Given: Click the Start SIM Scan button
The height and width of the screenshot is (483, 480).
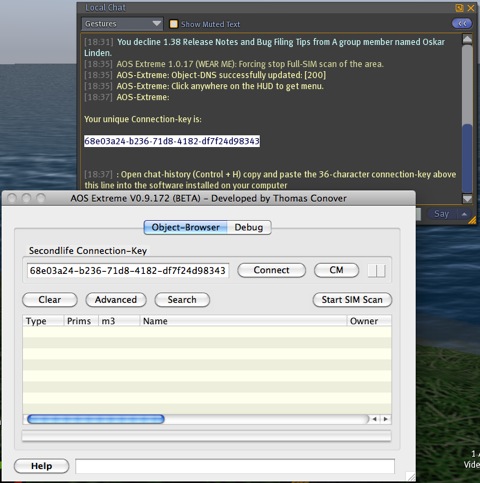Looking at the screenshot, I should [352, 300].
